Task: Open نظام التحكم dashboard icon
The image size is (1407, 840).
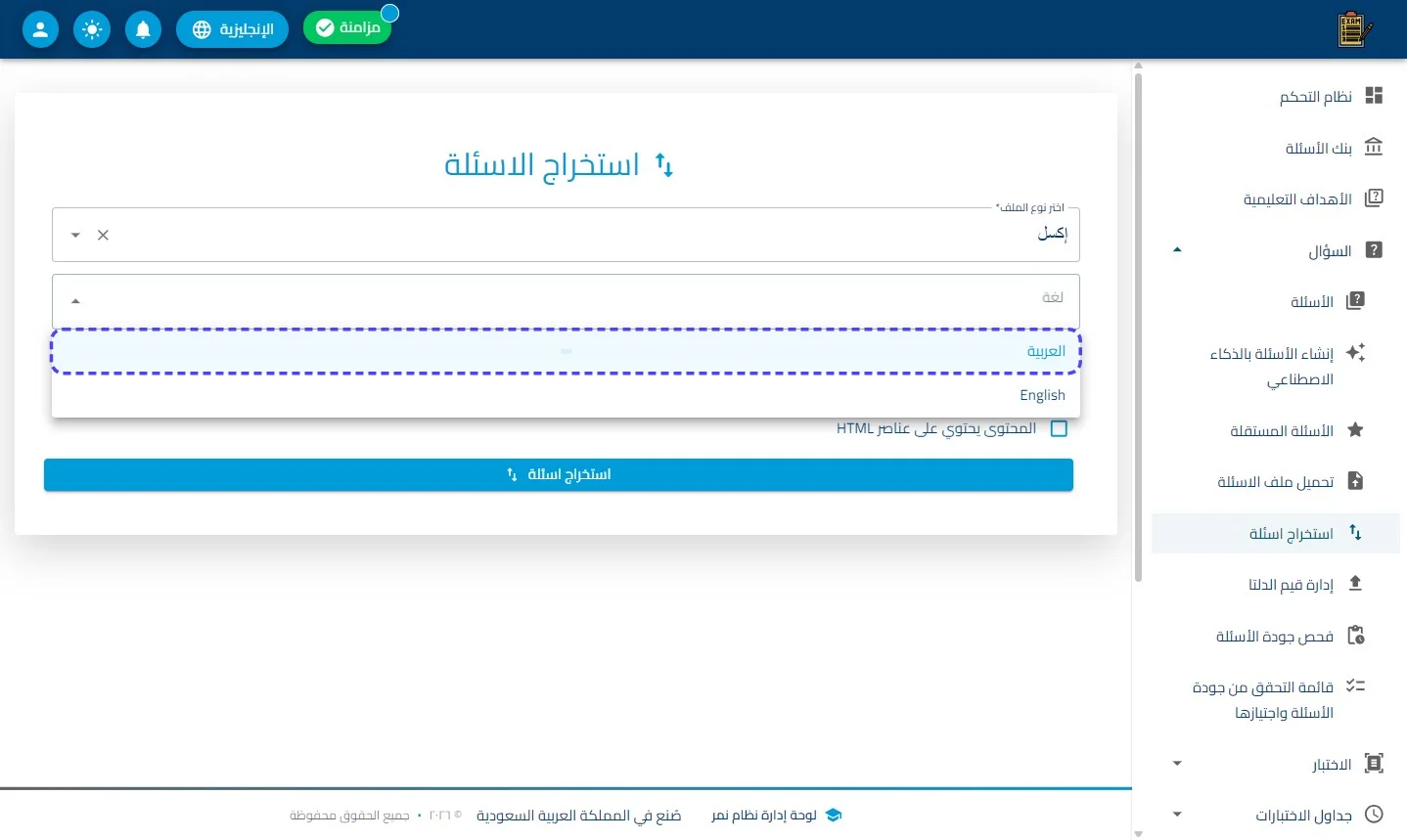Action: click(1374, 95)
